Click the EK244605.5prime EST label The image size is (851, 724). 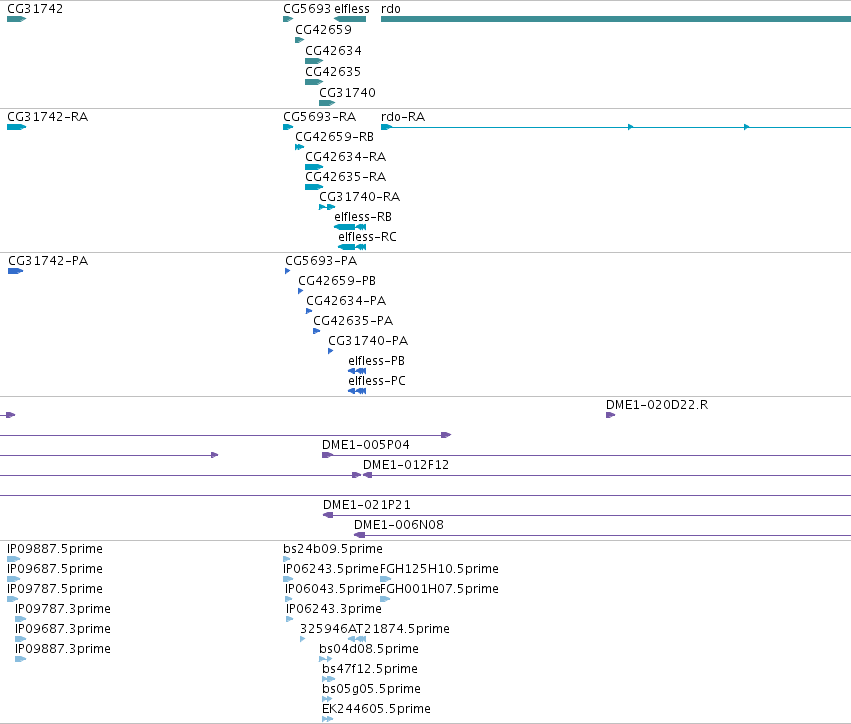(x=377, y=709)
